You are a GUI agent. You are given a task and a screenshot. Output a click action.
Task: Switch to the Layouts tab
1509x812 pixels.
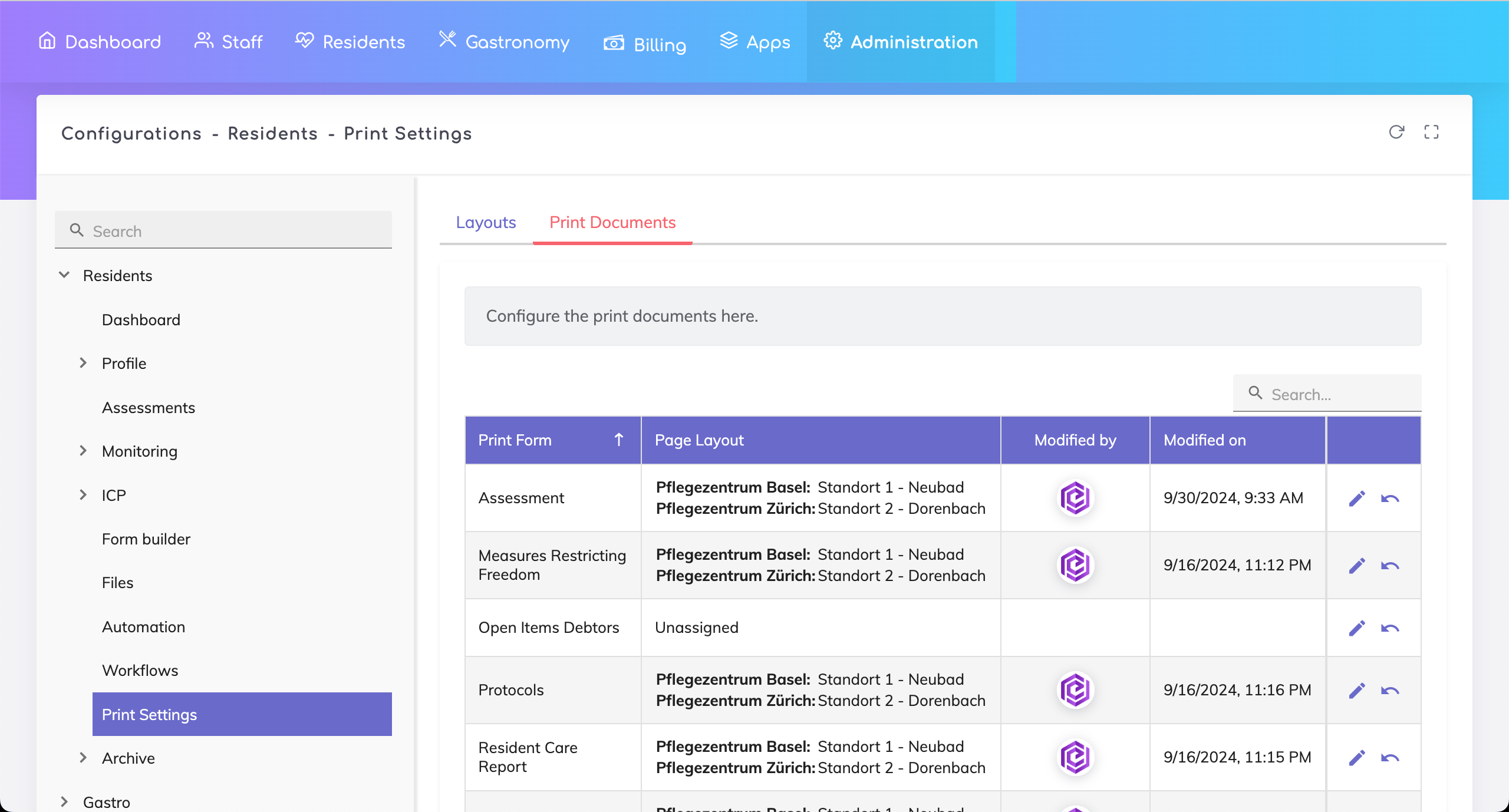pyautogui.click(x=486, y=222)
